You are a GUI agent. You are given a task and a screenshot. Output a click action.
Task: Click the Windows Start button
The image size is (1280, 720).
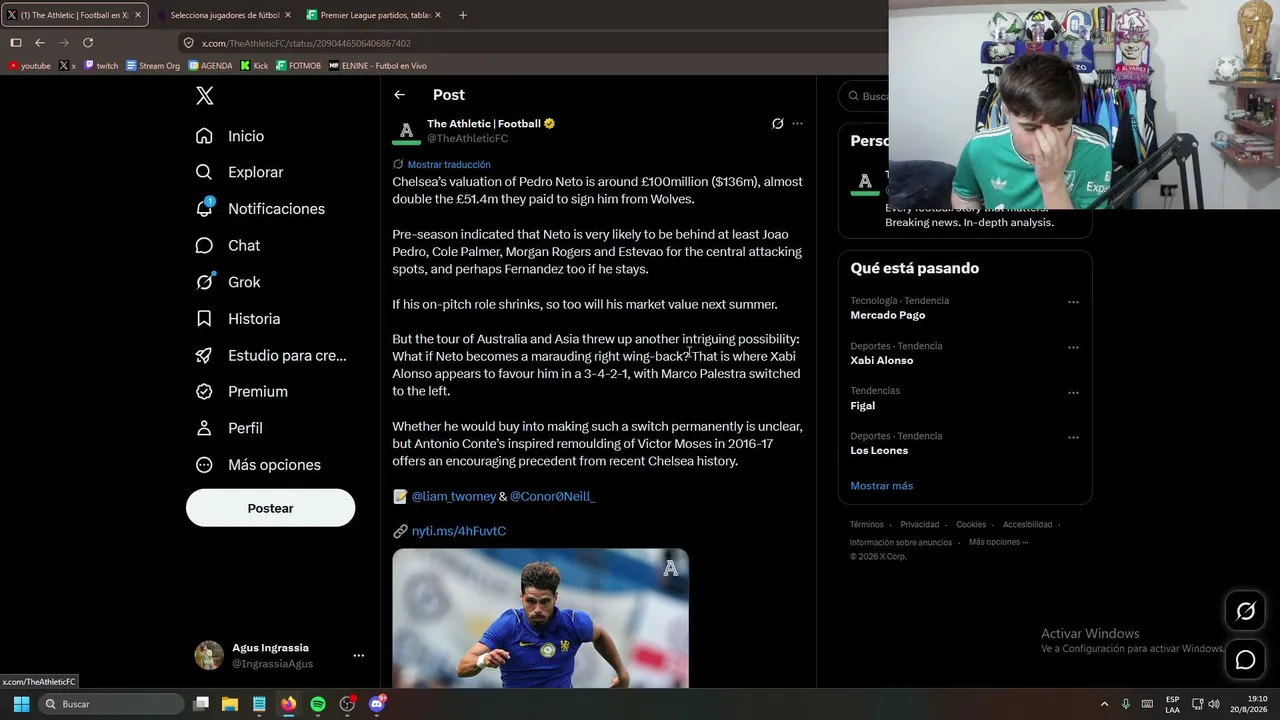tap(21, 704)
